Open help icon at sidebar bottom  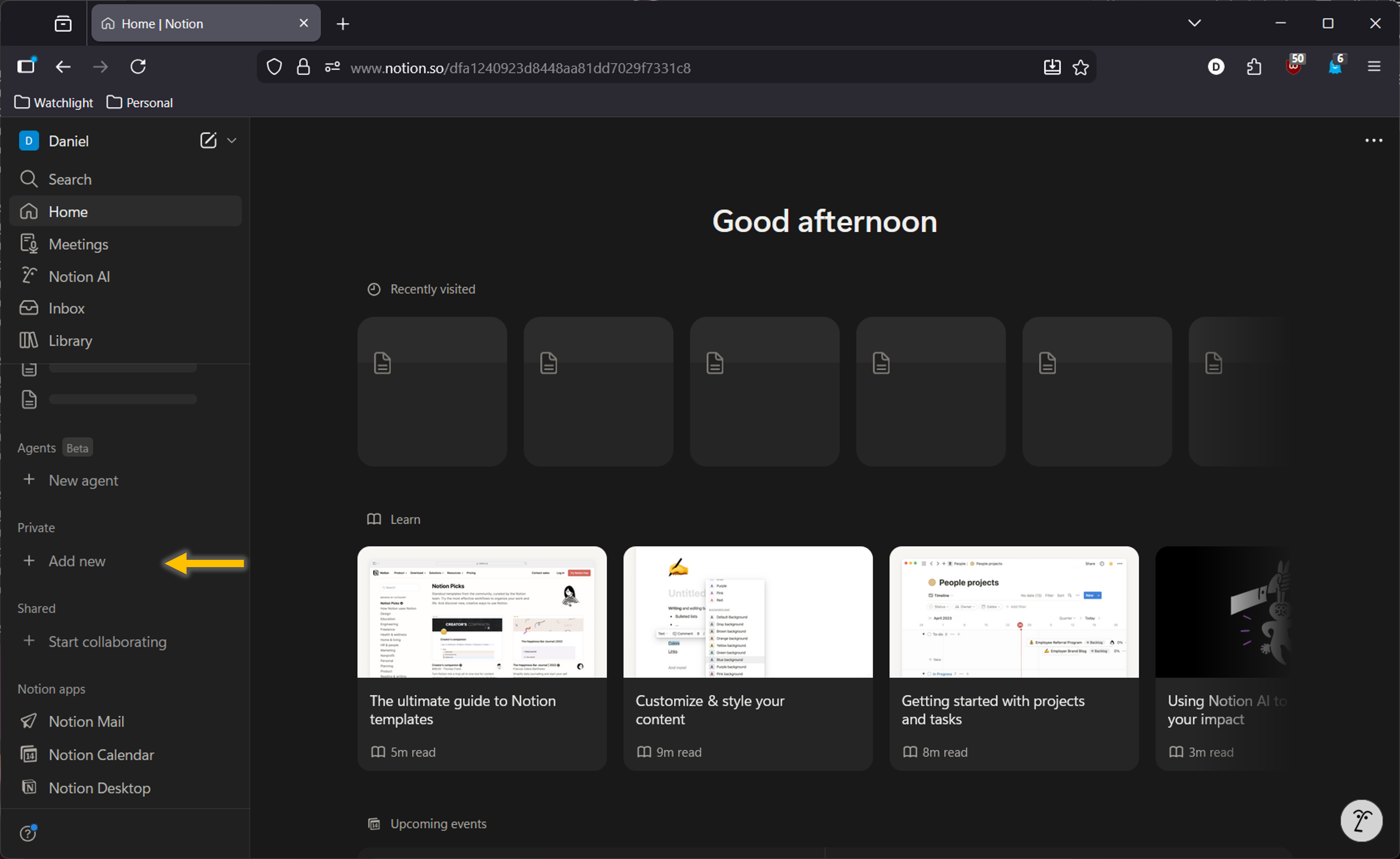click(x=28, y=833)
